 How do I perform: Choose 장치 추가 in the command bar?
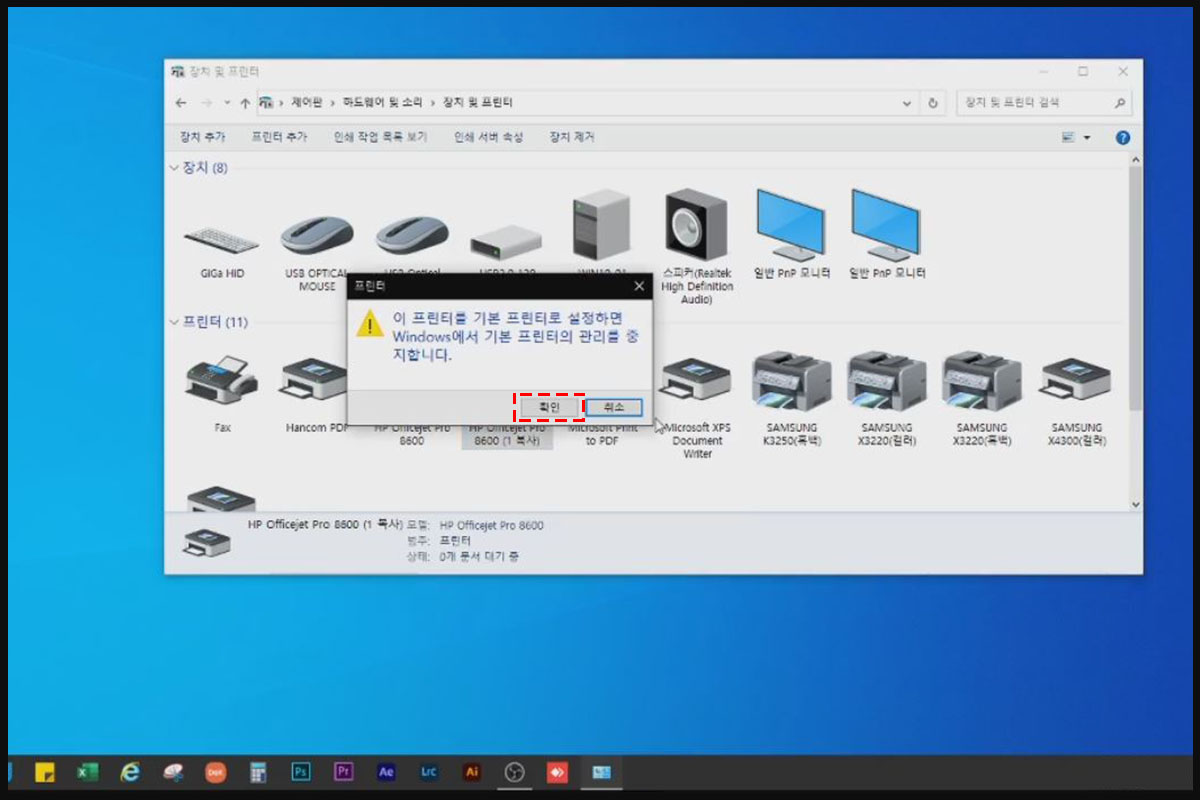202,137
